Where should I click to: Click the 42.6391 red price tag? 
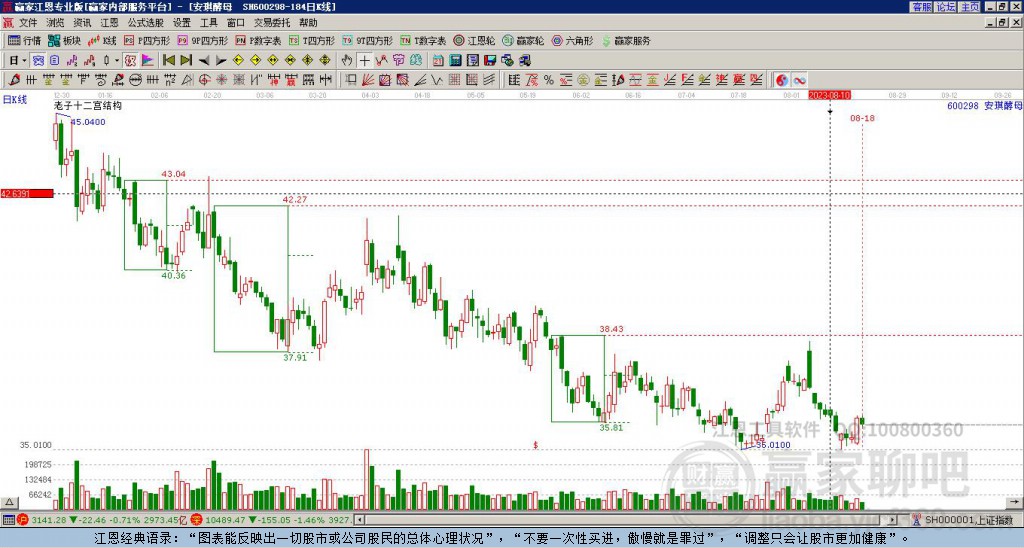[x=27, y=194]
